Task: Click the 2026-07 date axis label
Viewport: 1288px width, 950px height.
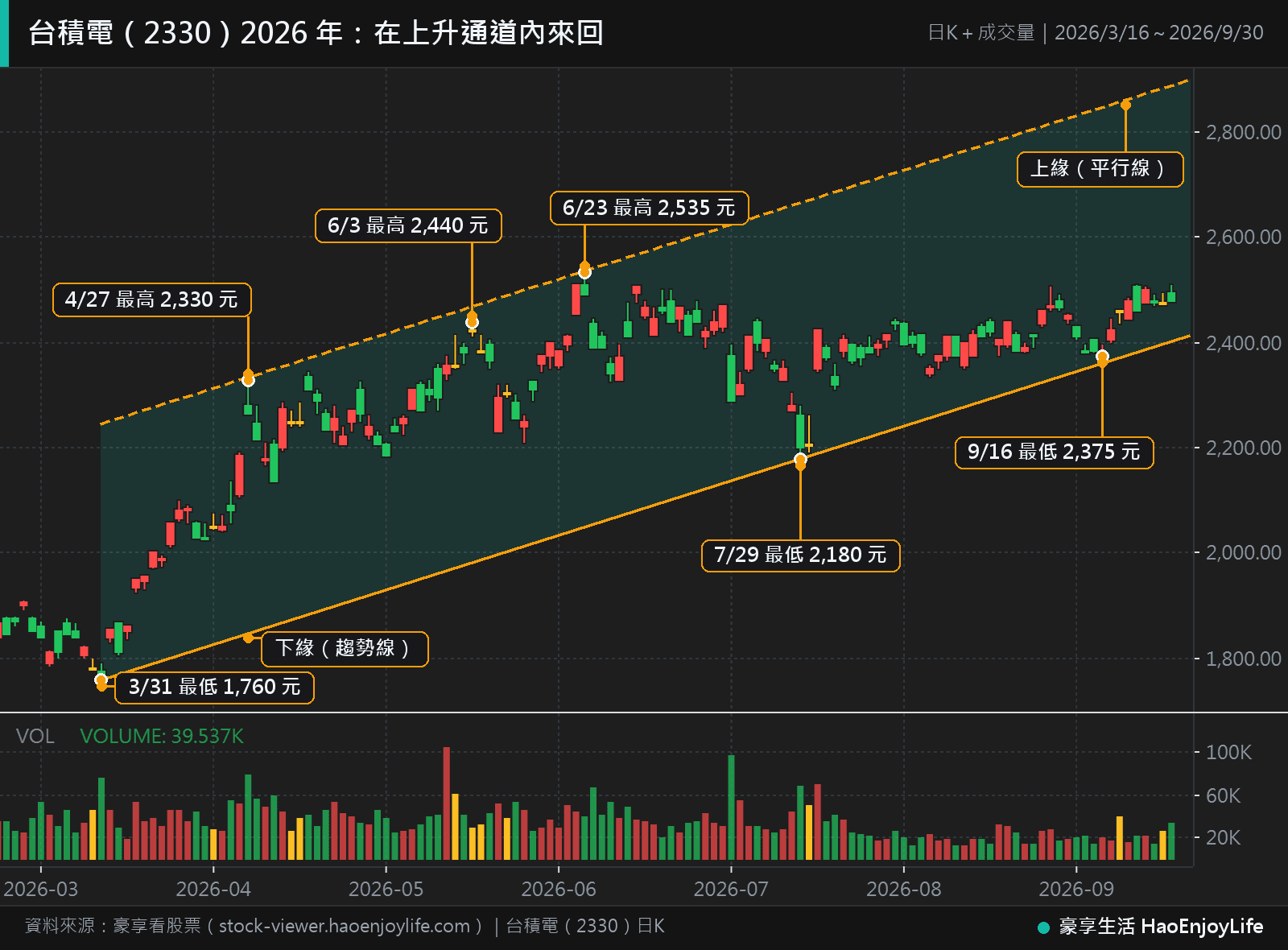Action: click(731, 889)
